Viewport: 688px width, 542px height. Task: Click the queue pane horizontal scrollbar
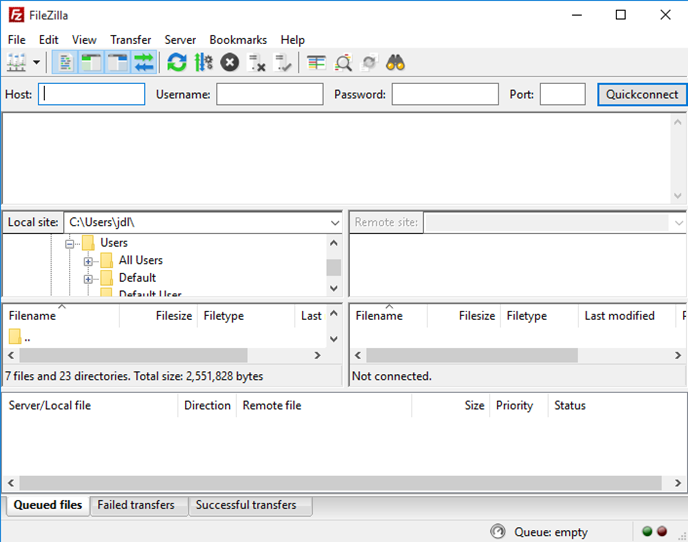340,483
